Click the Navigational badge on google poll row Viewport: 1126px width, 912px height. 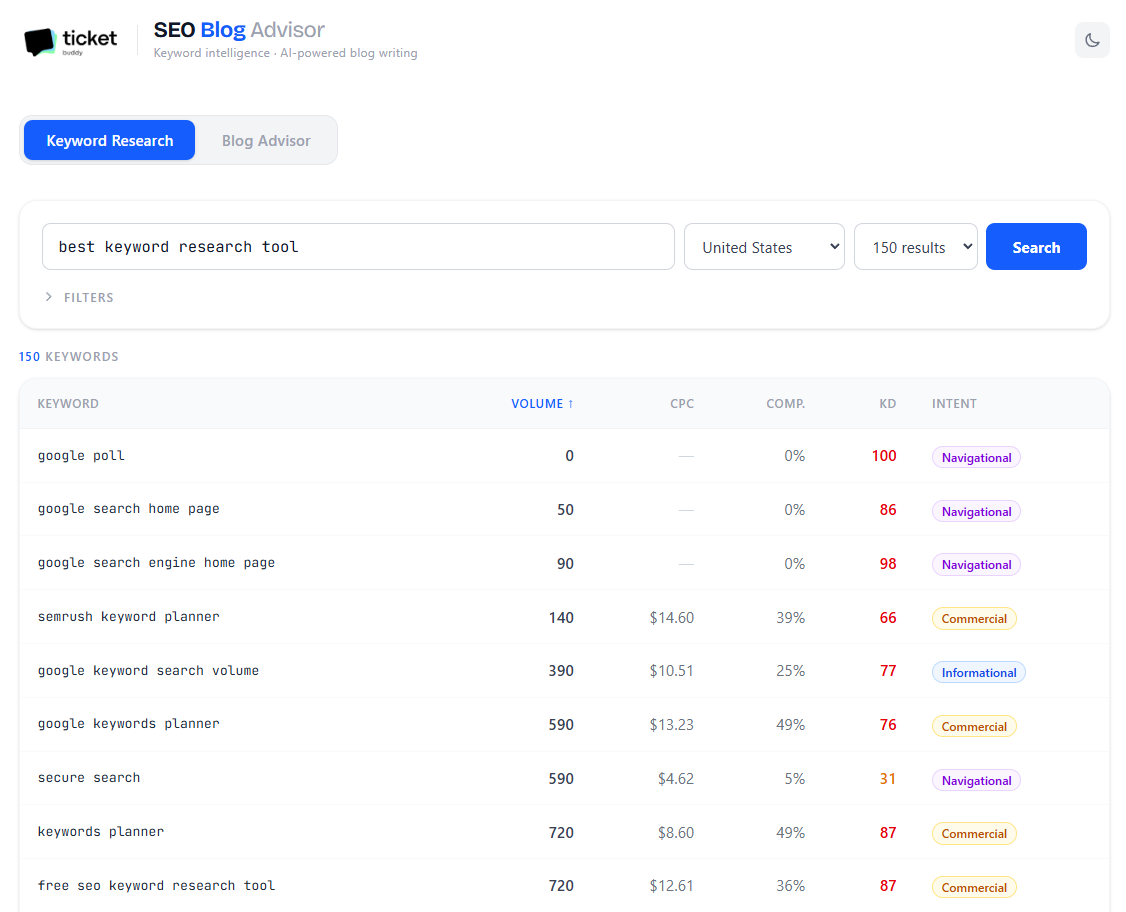tap(976, 457)
